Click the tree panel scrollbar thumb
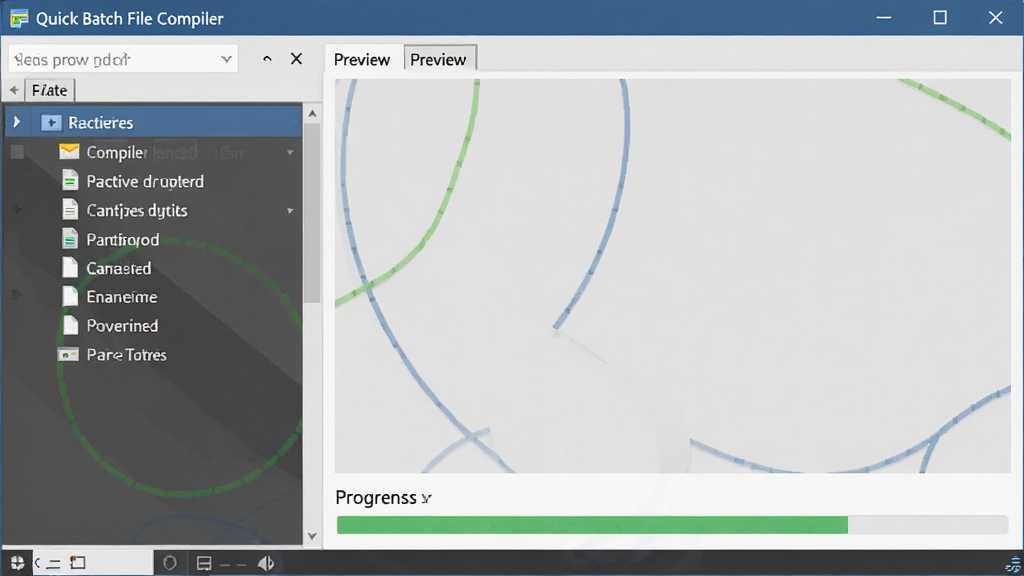 coord(312,213)
